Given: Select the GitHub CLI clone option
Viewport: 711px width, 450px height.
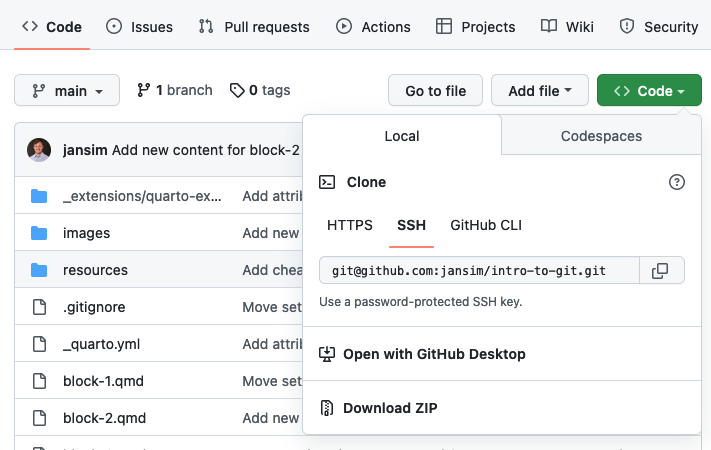Looking at the screenshot, I should click(x=486, y=225).
